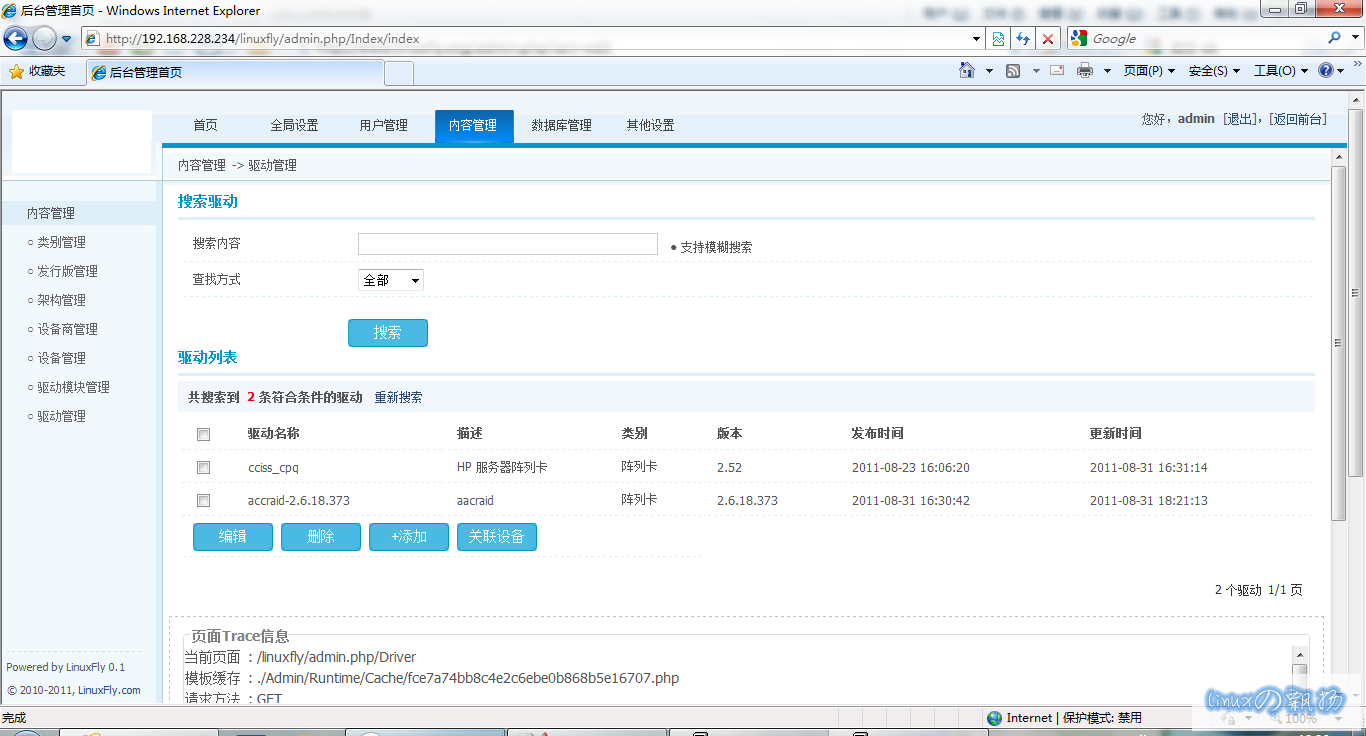1366x736 pixels.
Task: Click the browser Back arrow button
Action: (16, 39)
